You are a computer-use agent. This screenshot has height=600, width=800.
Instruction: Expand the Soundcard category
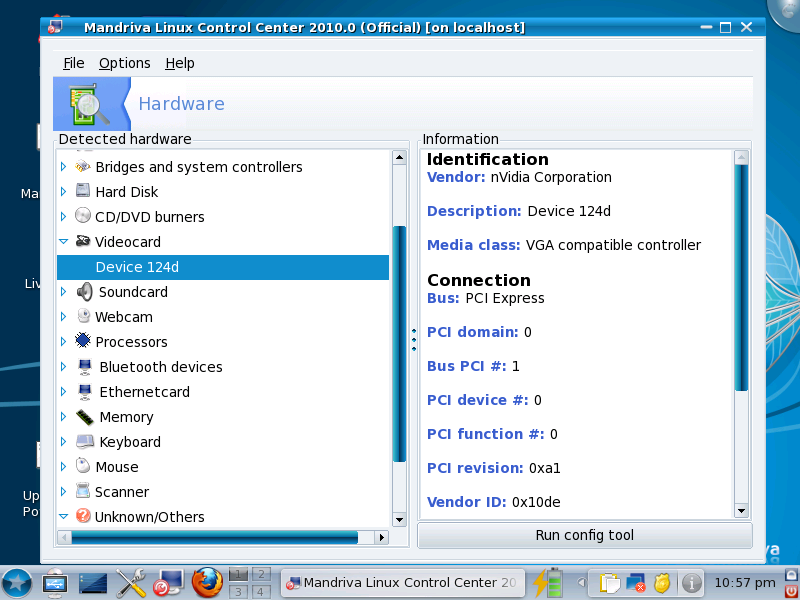tap(63, 291)
